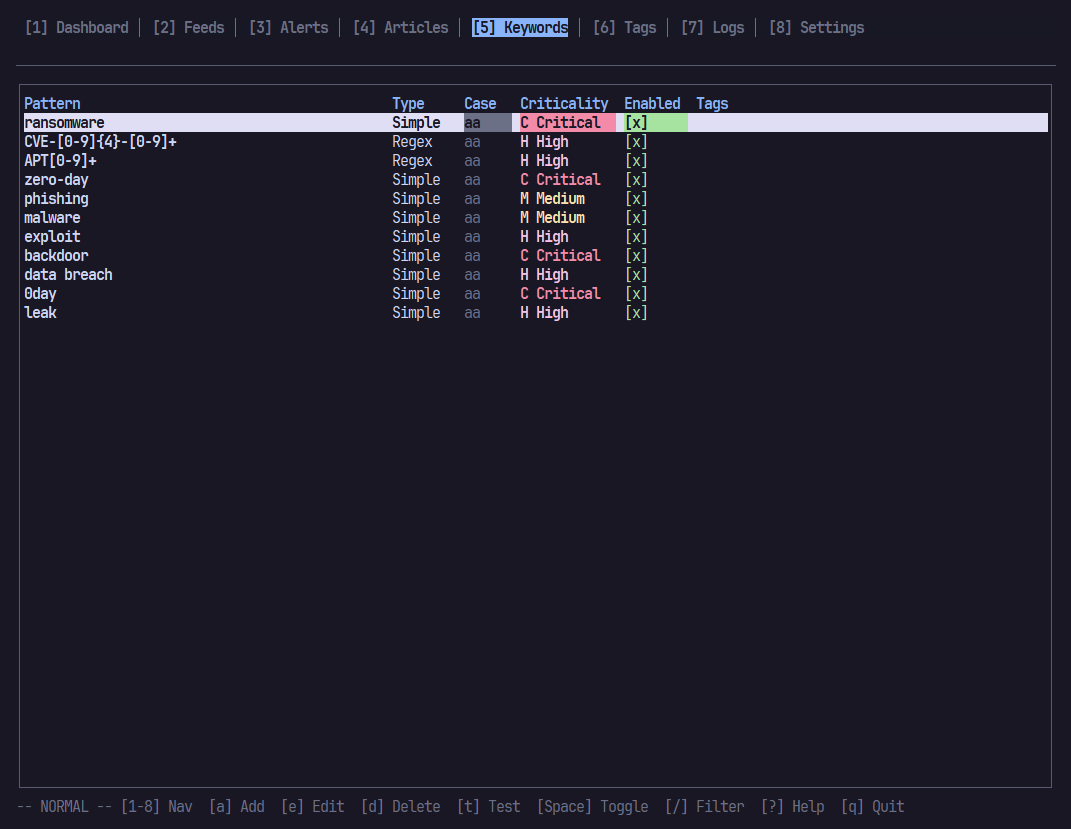The image size is (1071, 829).
Task: Click the Enabled column header
Action: pyautogui.click(x=652, y=104)
